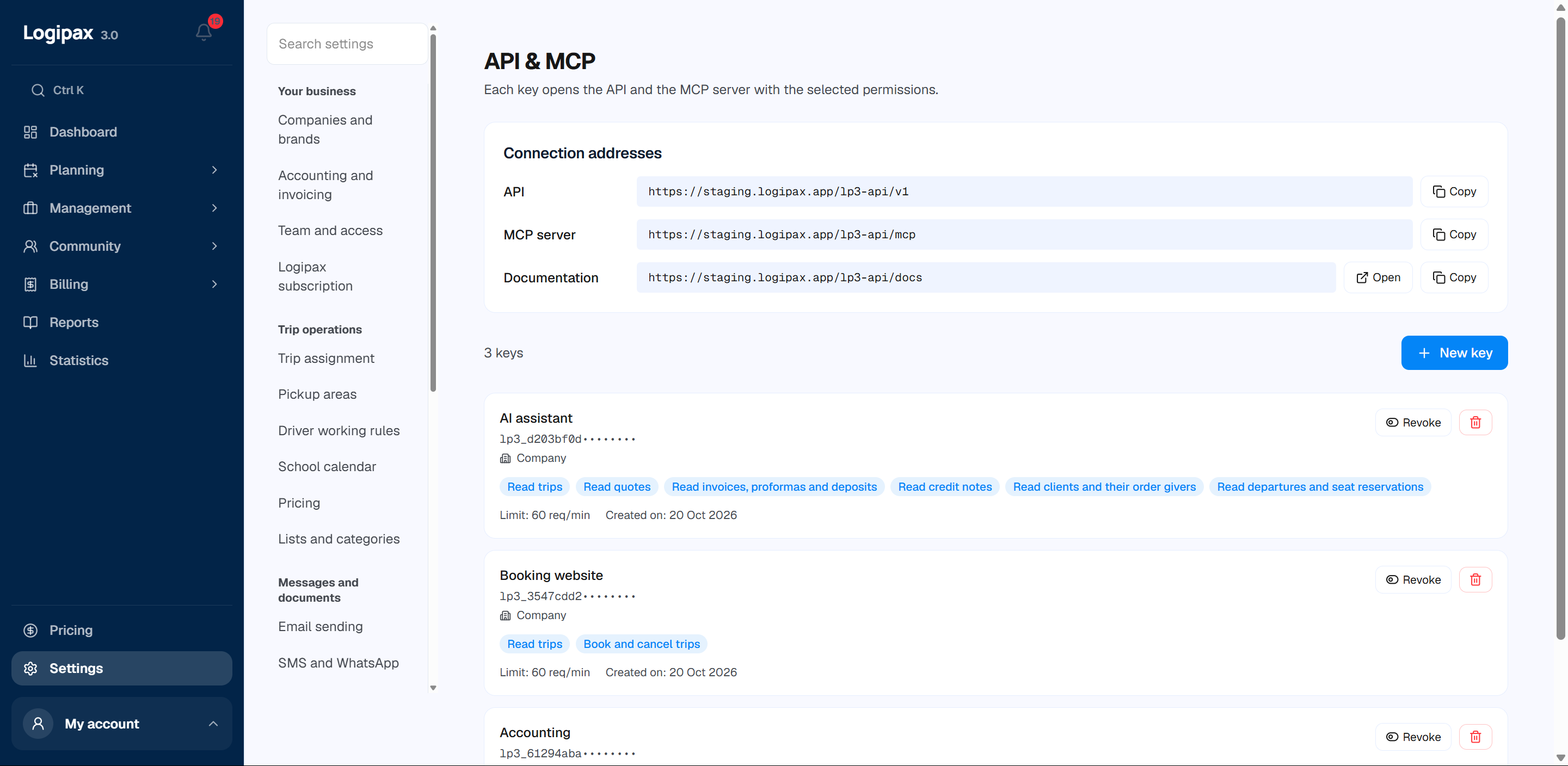1568x766 pixels.
Task: Expand the Billing menu
Action: pyautogui.click(x=121, y=284)
